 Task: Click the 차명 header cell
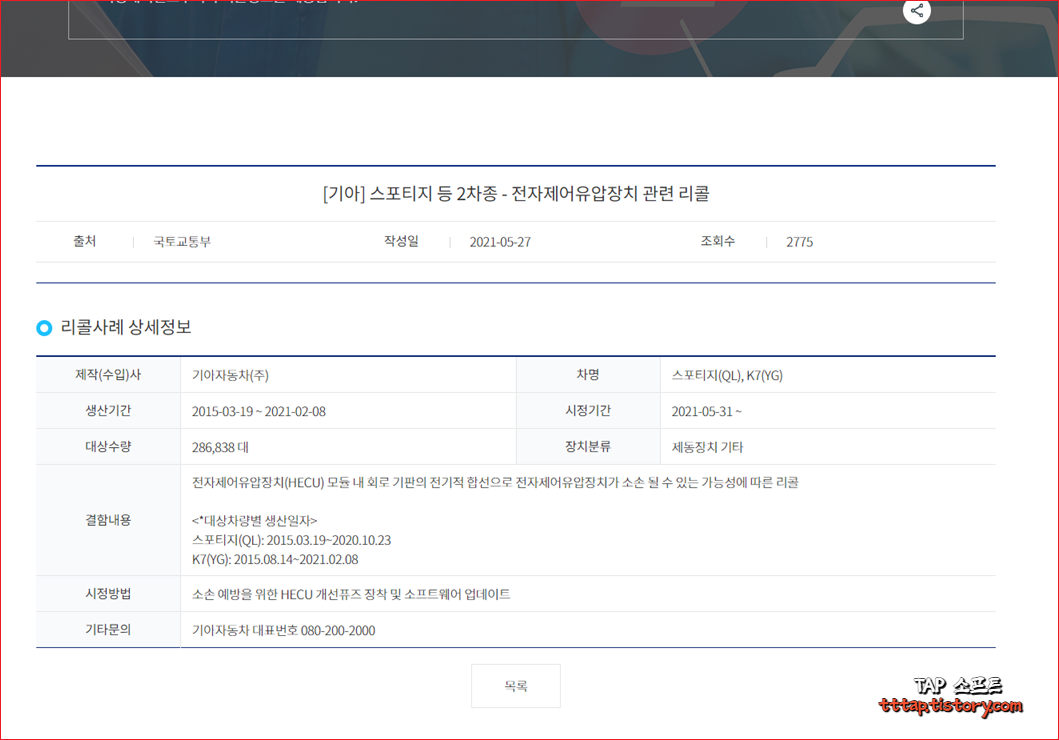click(x=588, y=375)
